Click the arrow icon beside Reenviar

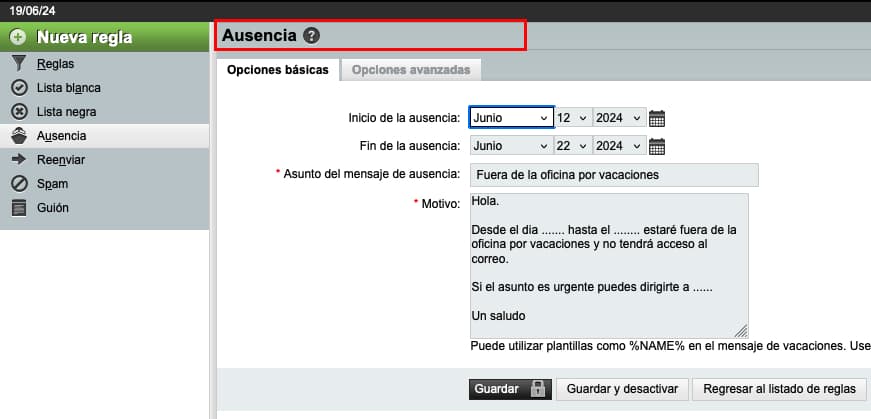tap(19, 160)
